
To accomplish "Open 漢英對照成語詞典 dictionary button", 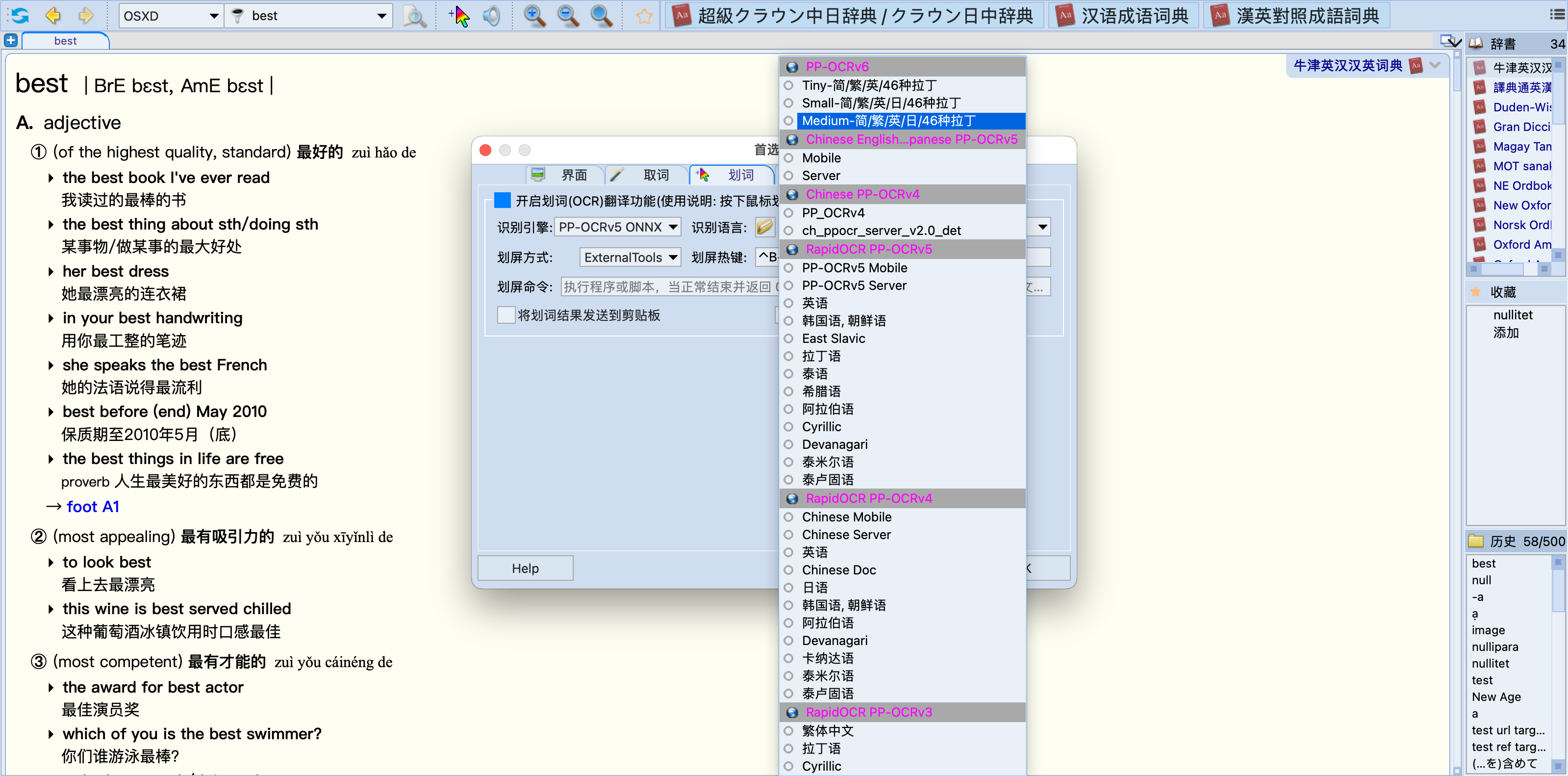I will [1296, 16].
